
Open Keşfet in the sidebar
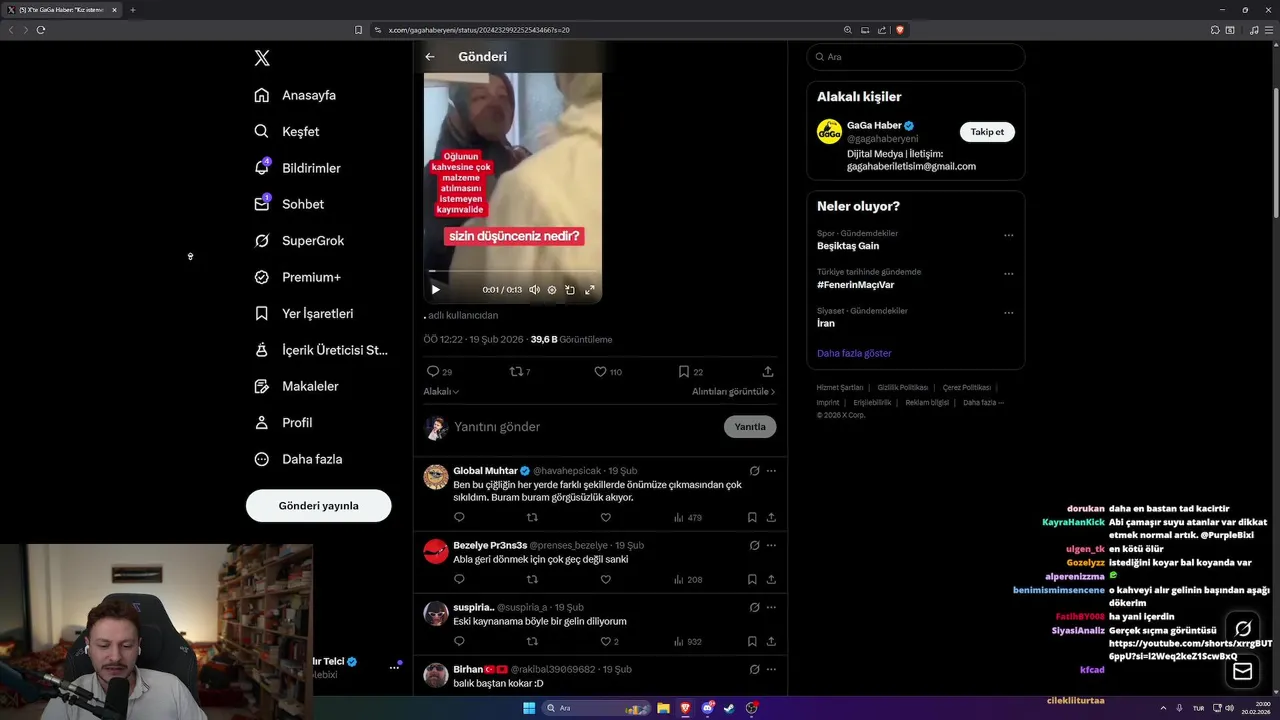pos(287,131)
